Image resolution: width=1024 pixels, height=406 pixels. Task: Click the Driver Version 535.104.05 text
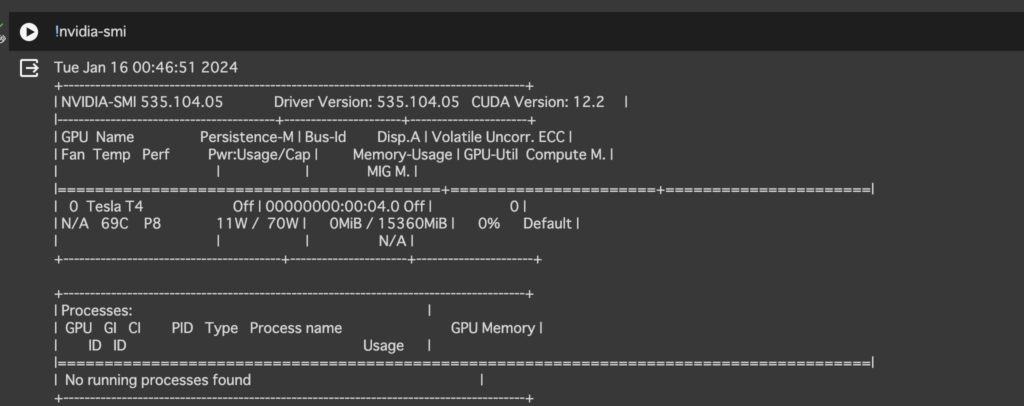[366, 102]
